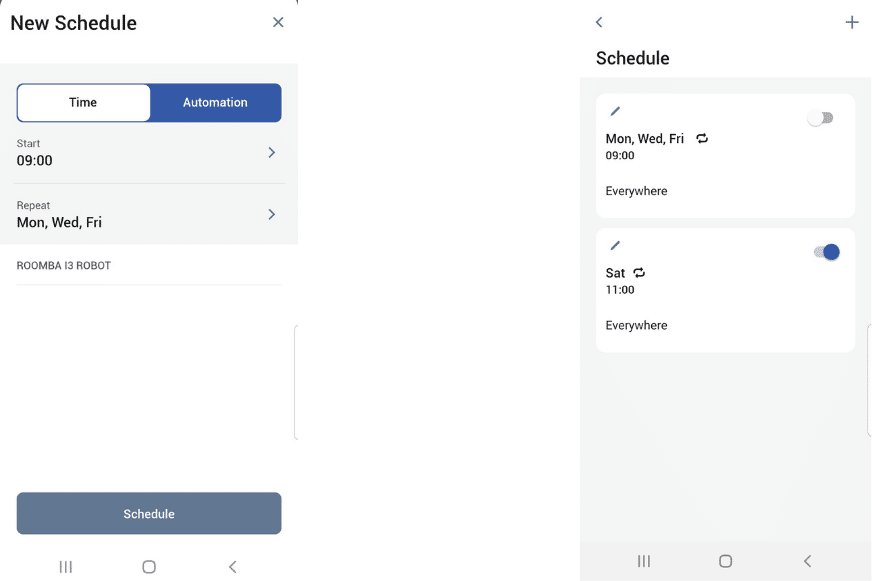This screenshot has height=581, width=872.
Task: Disable the Sat 11:00 schedule
Action: click(826, 252)
